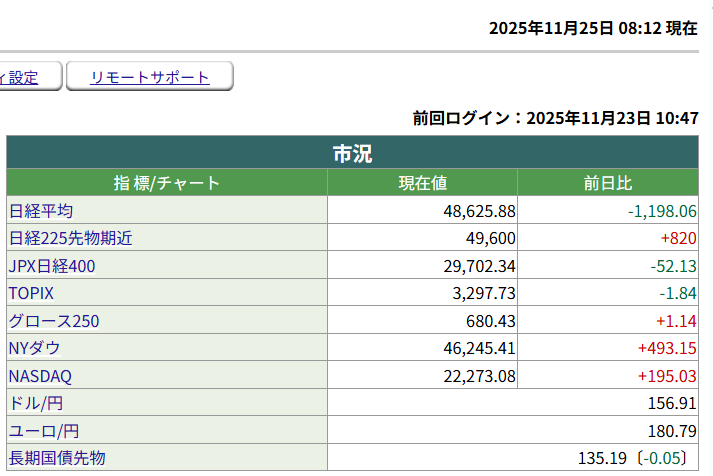Screen dimensions: 713x476
Task: Click the partially visible 設定 button
Action: (x=28, y=77)
